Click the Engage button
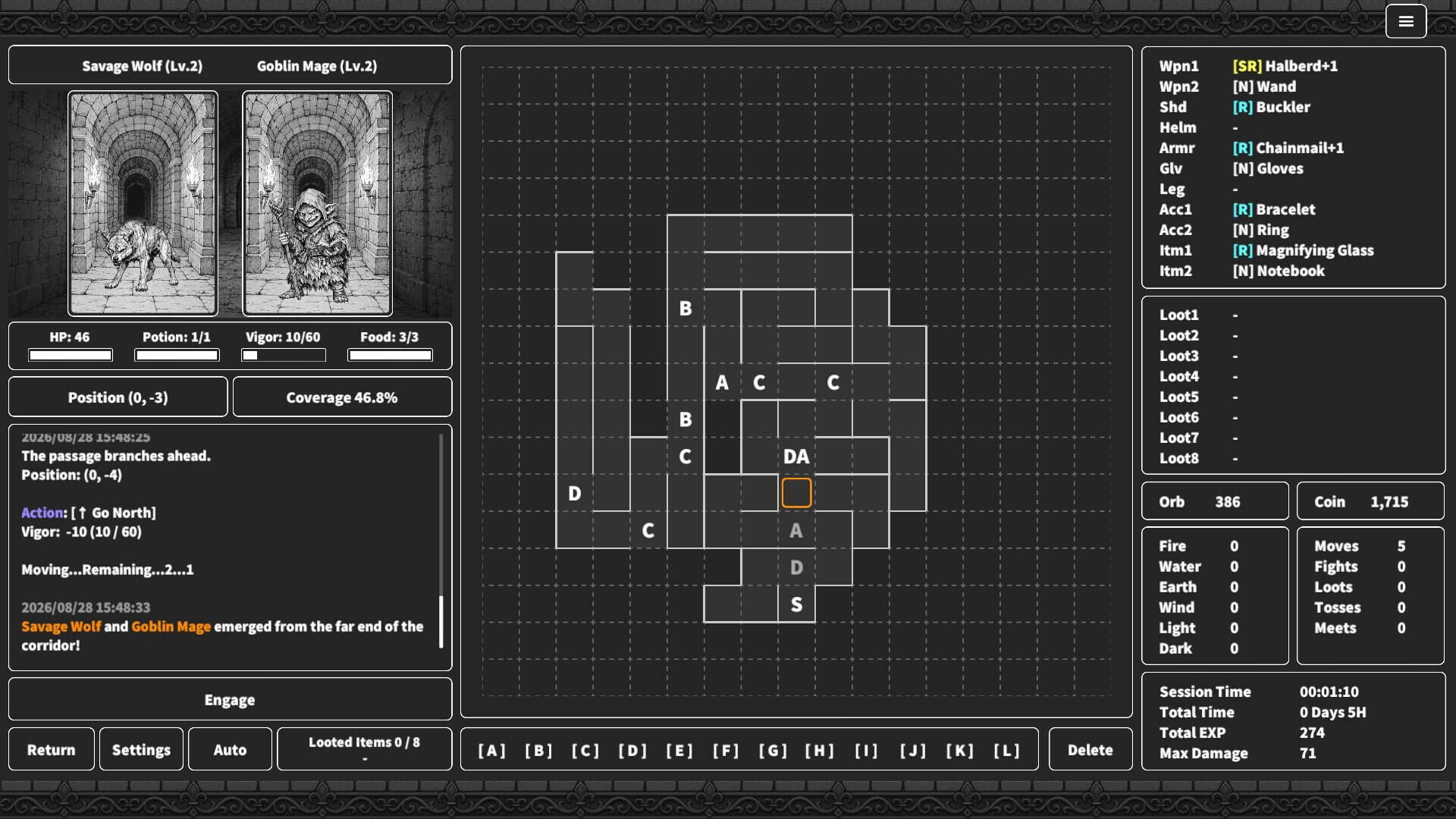Image resolution: width=1456 pixels, height=819 pixels. coord(230,699)
